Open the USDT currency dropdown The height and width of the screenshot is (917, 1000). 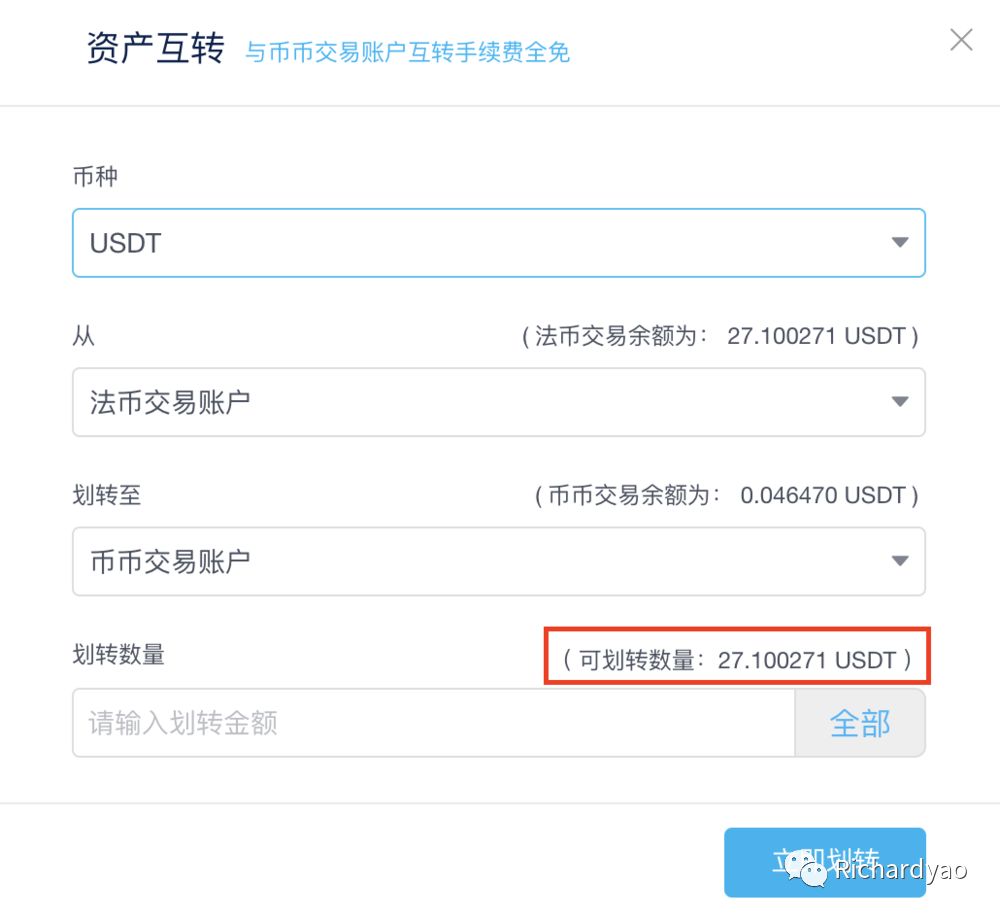click(498, 242)
